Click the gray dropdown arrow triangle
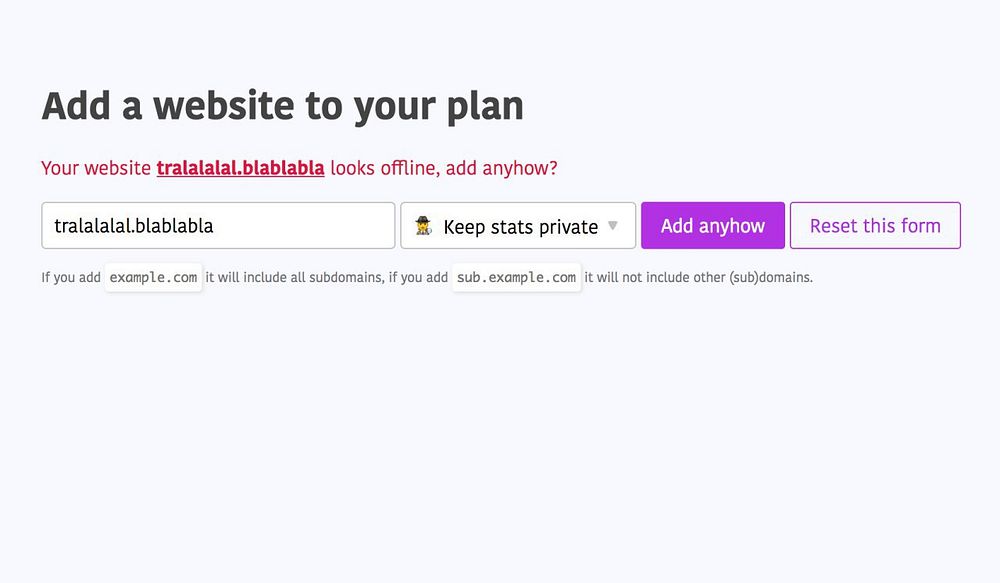The image size is (1000, 583). 613,225
